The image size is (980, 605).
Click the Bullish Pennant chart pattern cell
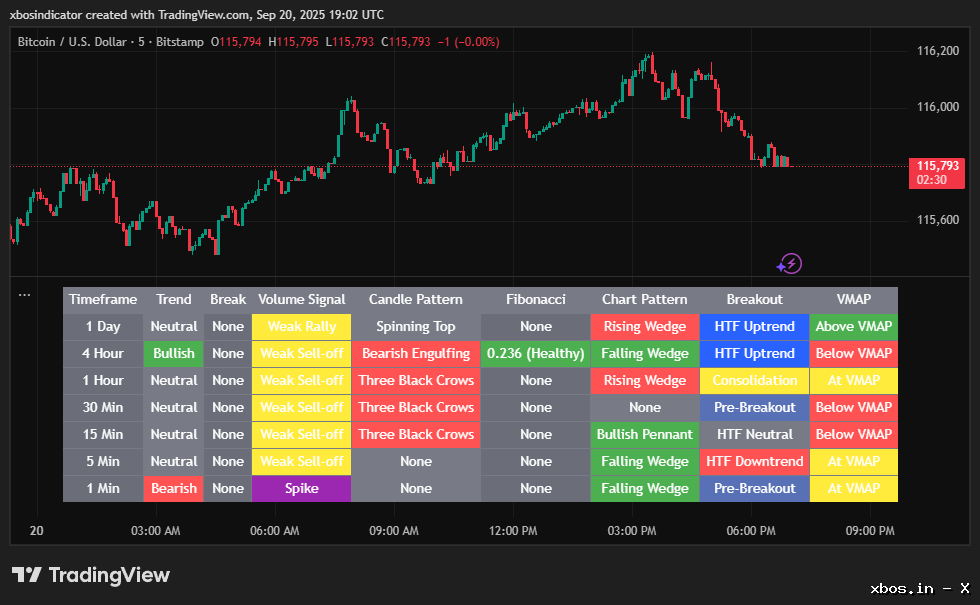click(644, 434)
